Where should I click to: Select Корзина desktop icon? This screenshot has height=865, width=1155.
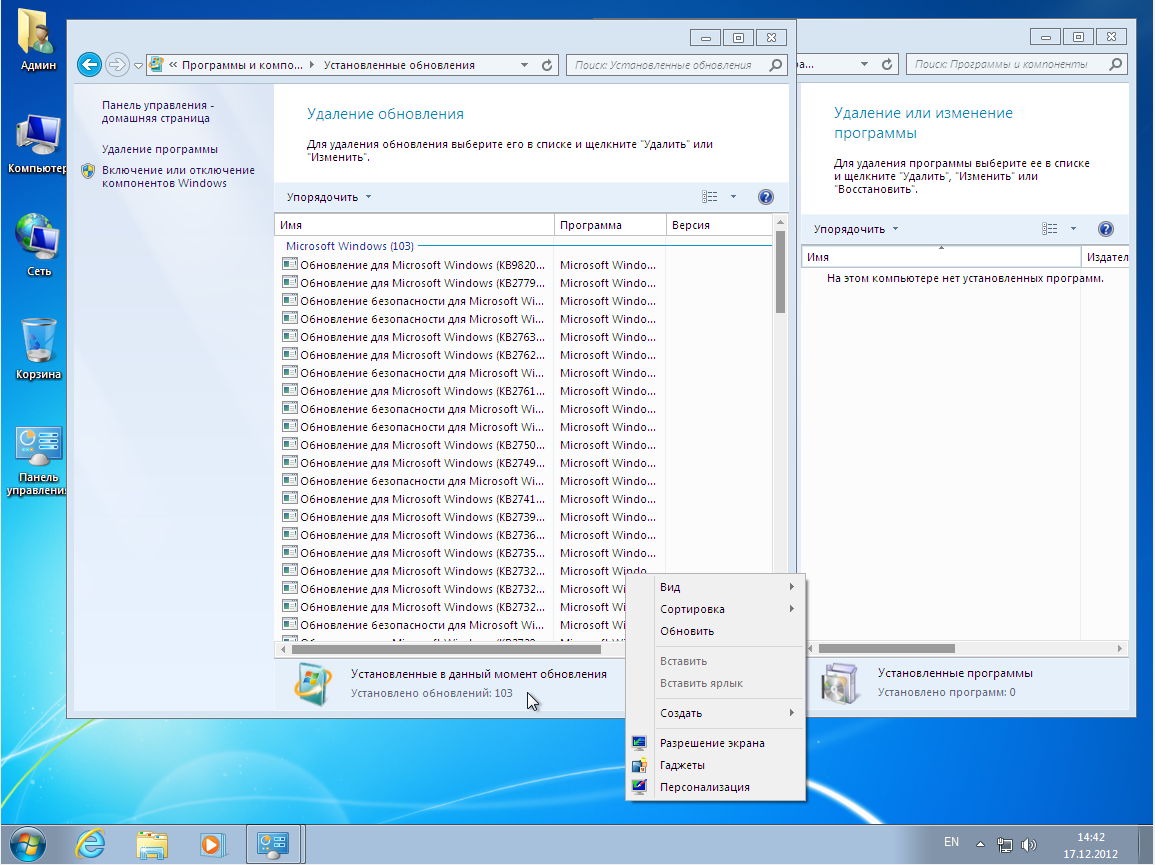[x=38, y=349]
